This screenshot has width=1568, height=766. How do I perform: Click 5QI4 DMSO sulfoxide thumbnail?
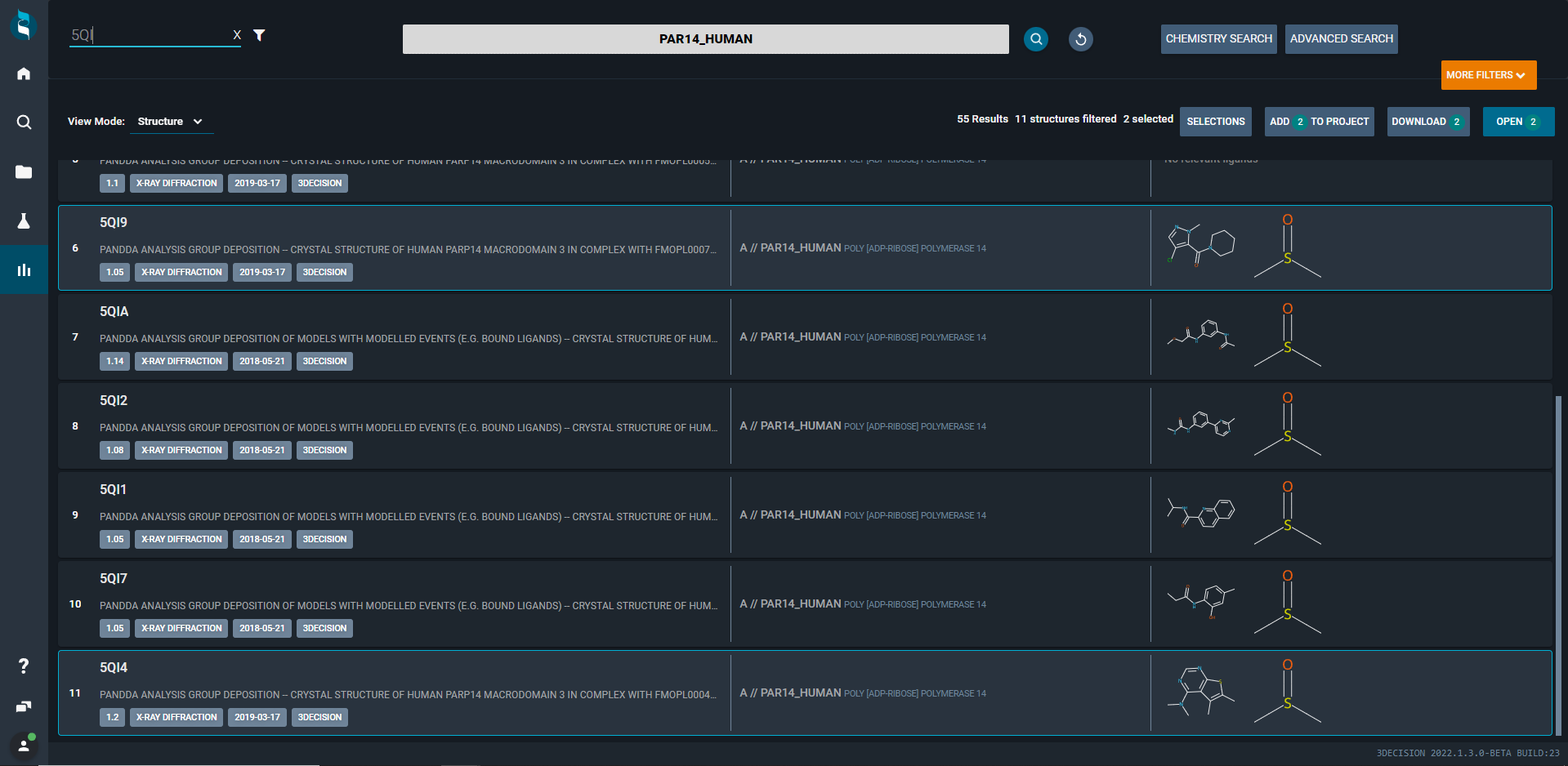point(1288,691)
